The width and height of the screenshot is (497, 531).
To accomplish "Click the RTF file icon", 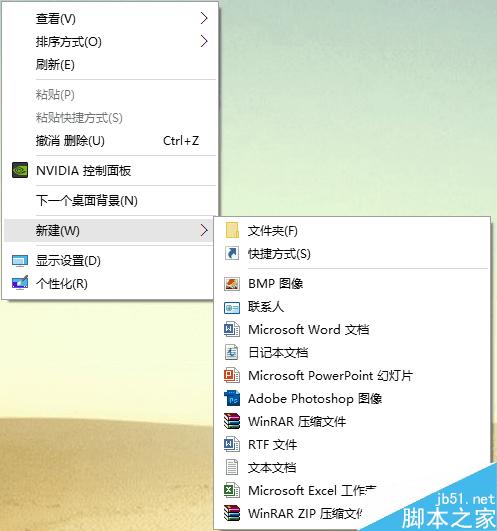I will point(232,444).
